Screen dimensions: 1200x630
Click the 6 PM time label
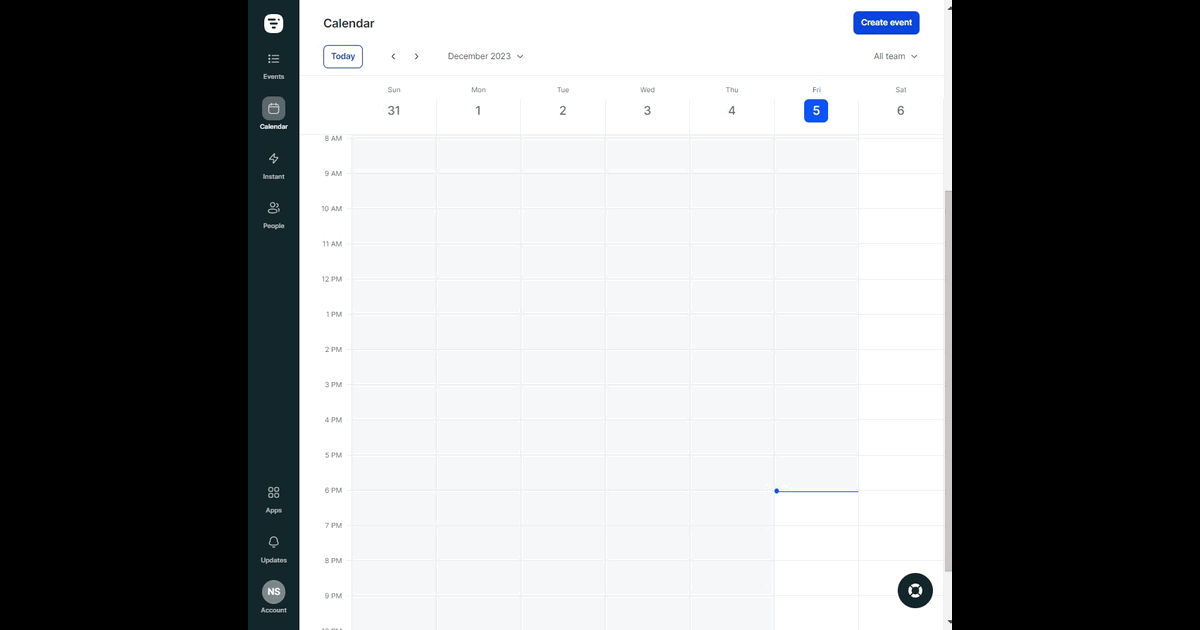(333, 490)
